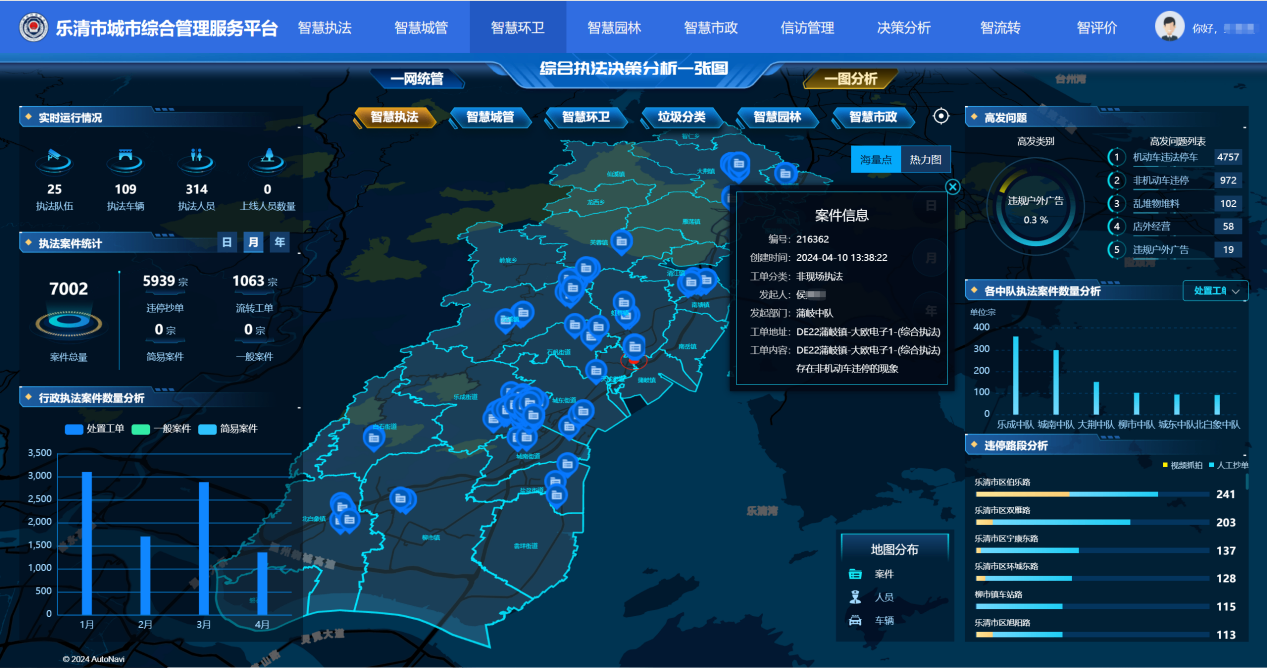This screenshot has height=668, width=1267.
Task: Toggle 处置工单 legend in bar chart
Action: click(94, 429)
